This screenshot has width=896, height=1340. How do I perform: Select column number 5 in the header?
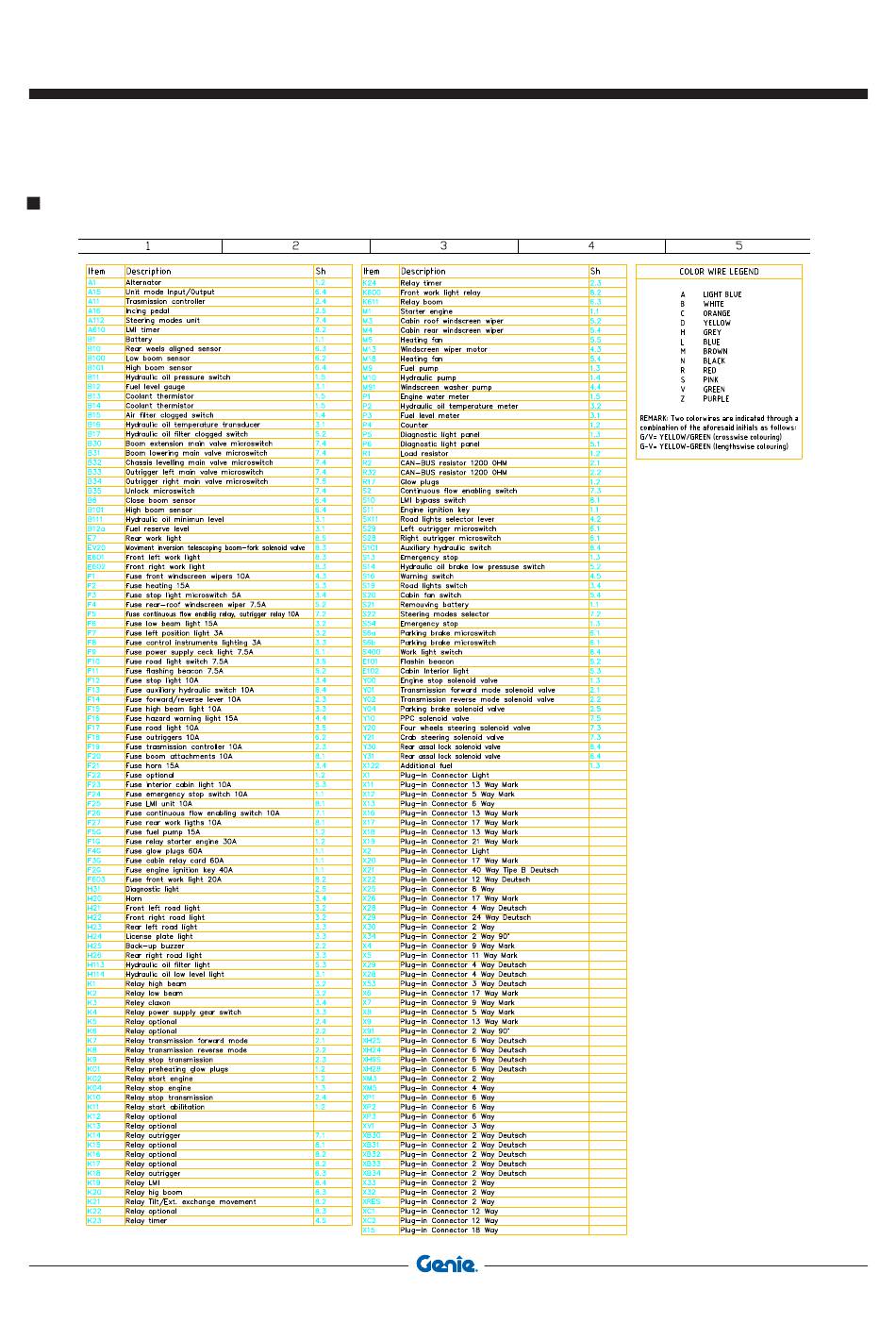pos(738,246)
